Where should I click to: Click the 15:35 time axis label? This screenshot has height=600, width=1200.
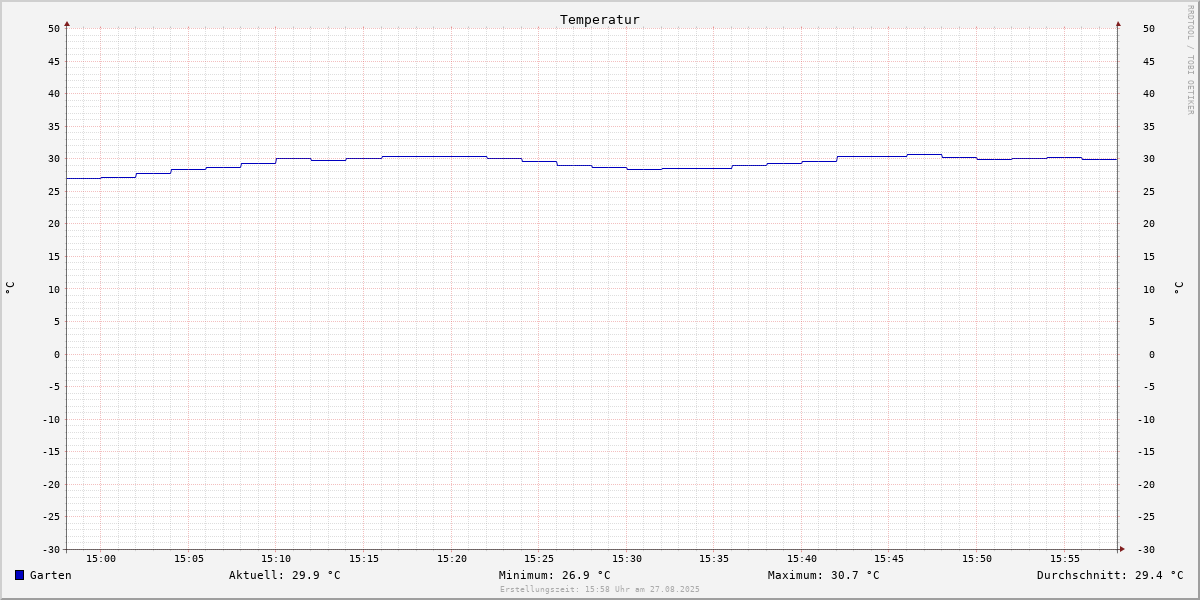714,559
